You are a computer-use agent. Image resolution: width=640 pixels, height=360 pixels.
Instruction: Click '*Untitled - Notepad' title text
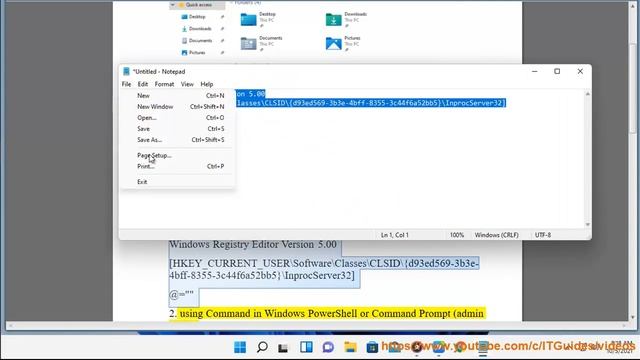point(159,71)
